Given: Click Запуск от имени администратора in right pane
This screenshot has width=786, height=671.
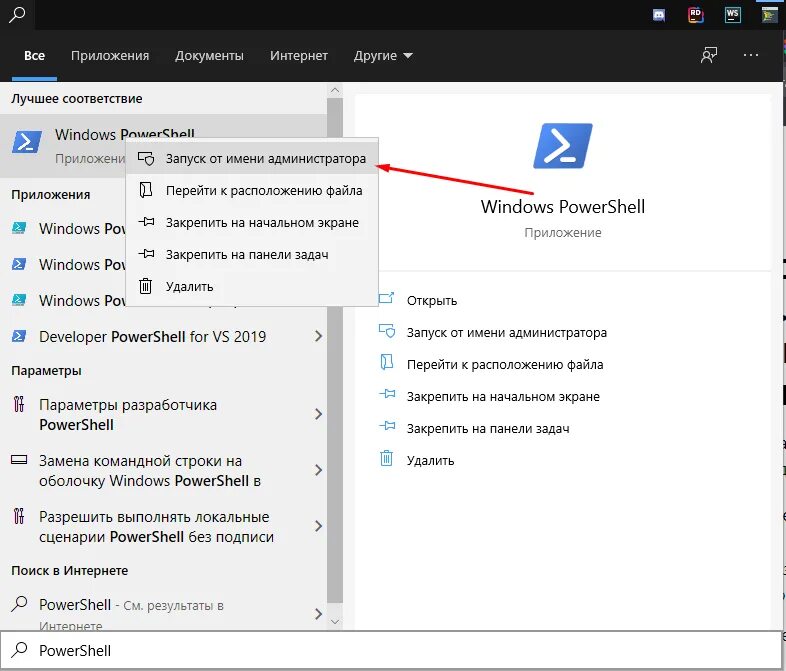Looking at the screenshot, I should (x=506, y=333).
